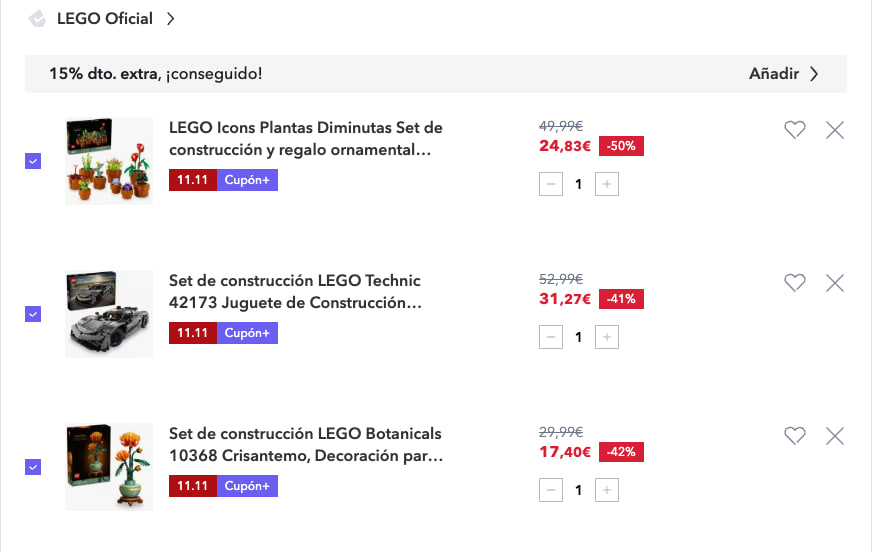Click Añadir to add more items
876x552 pixels.
click(784, 74)
